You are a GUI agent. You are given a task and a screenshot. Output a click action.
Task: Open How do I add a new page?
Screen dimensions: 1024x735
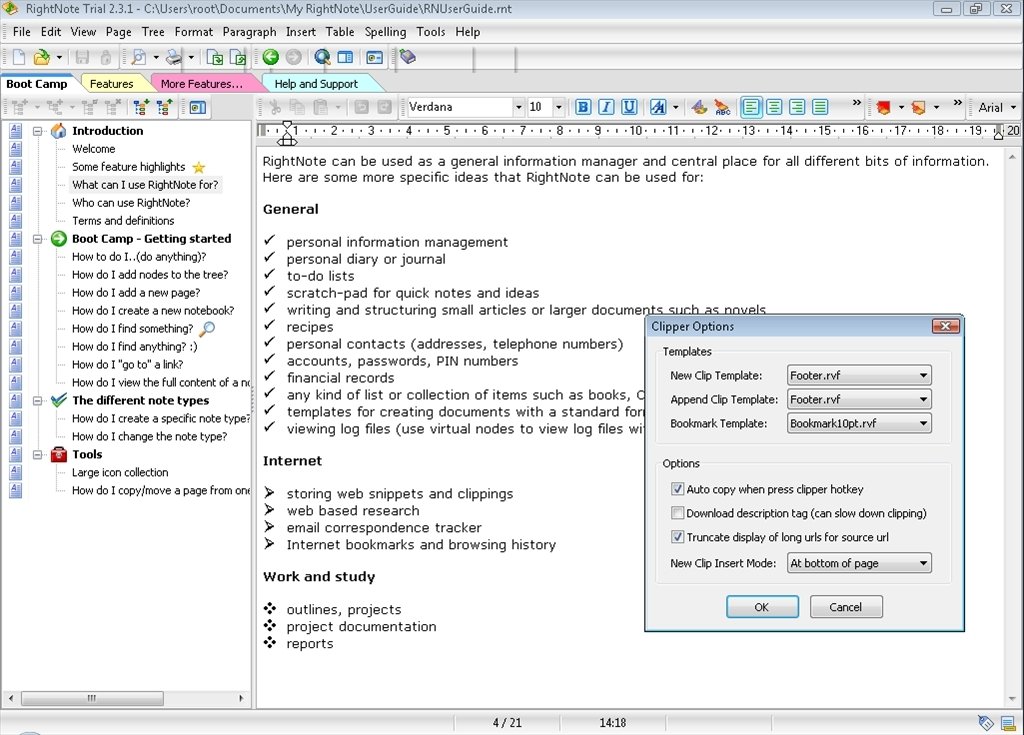[x=136, y=293]
